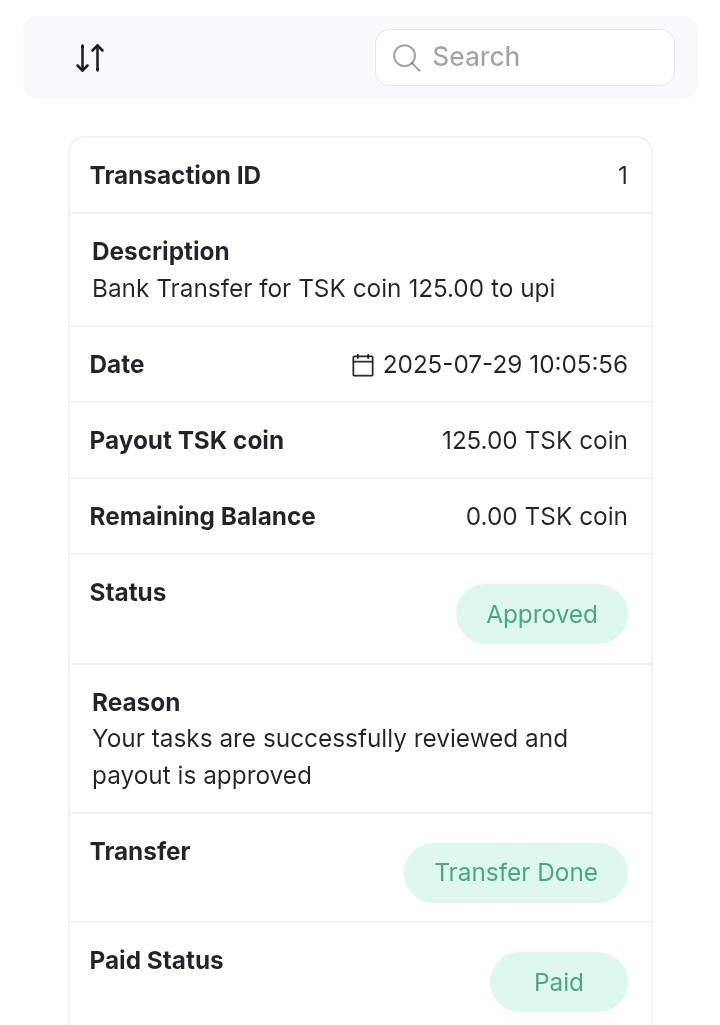
Task: Click the Remaining Balance label
Action: pos(202,517)
